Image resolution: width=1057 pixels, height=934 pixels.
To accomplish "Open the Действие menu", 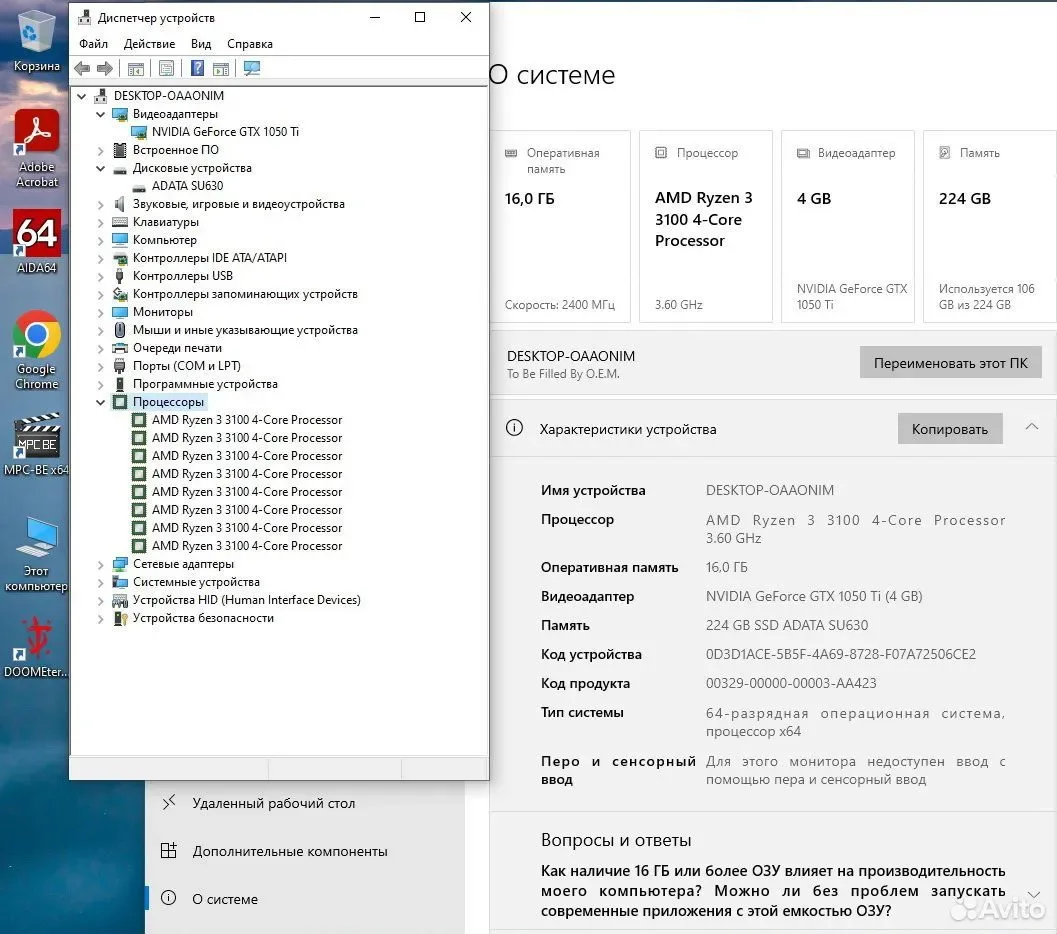I will coord(149,44).
